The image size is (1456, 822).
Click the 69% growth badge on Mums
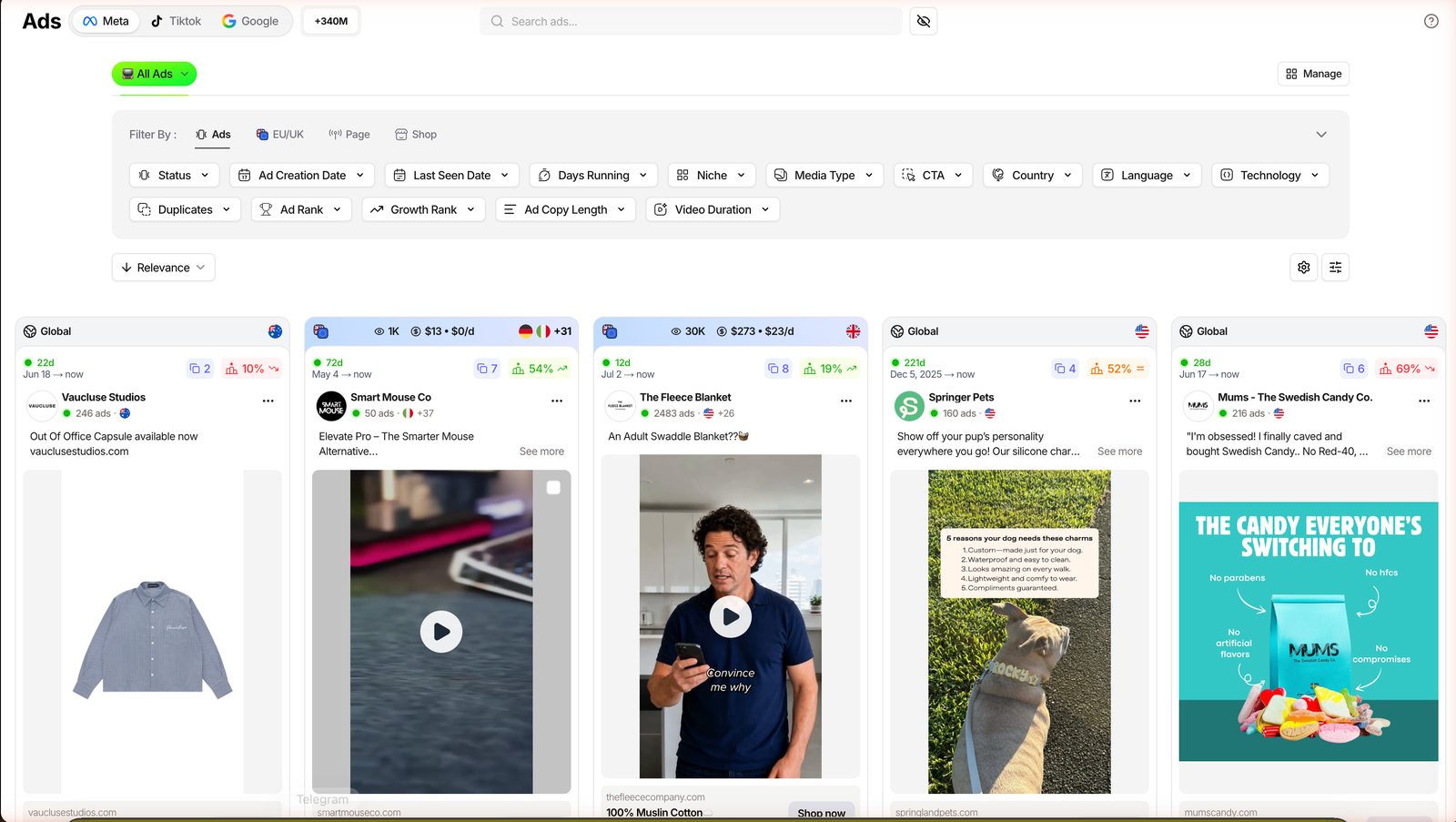coord(1407,369)
